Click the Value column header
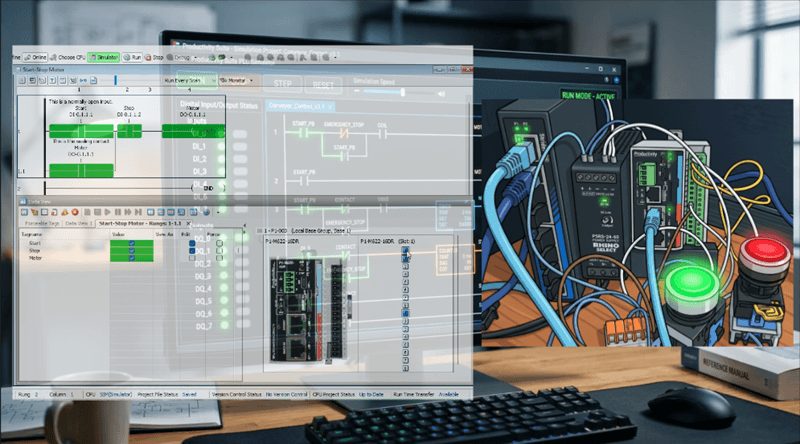 [x=118, y=234]
